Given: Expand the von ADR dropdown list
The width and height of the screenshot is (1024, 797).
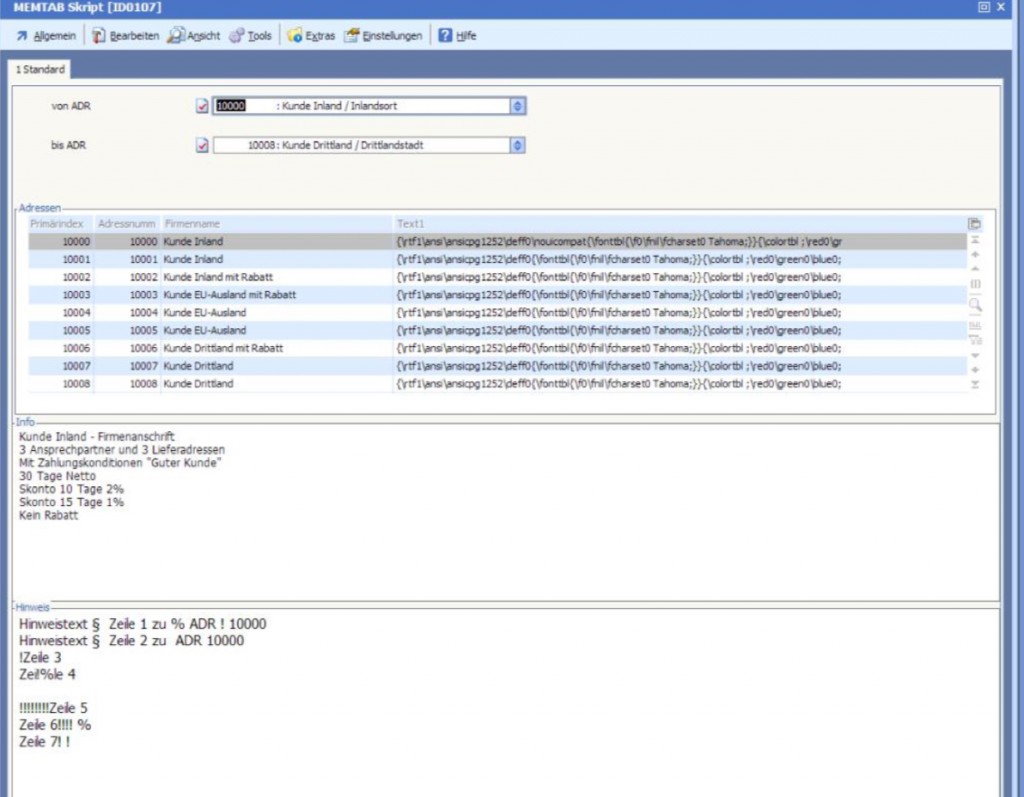Looking at the screenshot, I should [x=517, y=106].
